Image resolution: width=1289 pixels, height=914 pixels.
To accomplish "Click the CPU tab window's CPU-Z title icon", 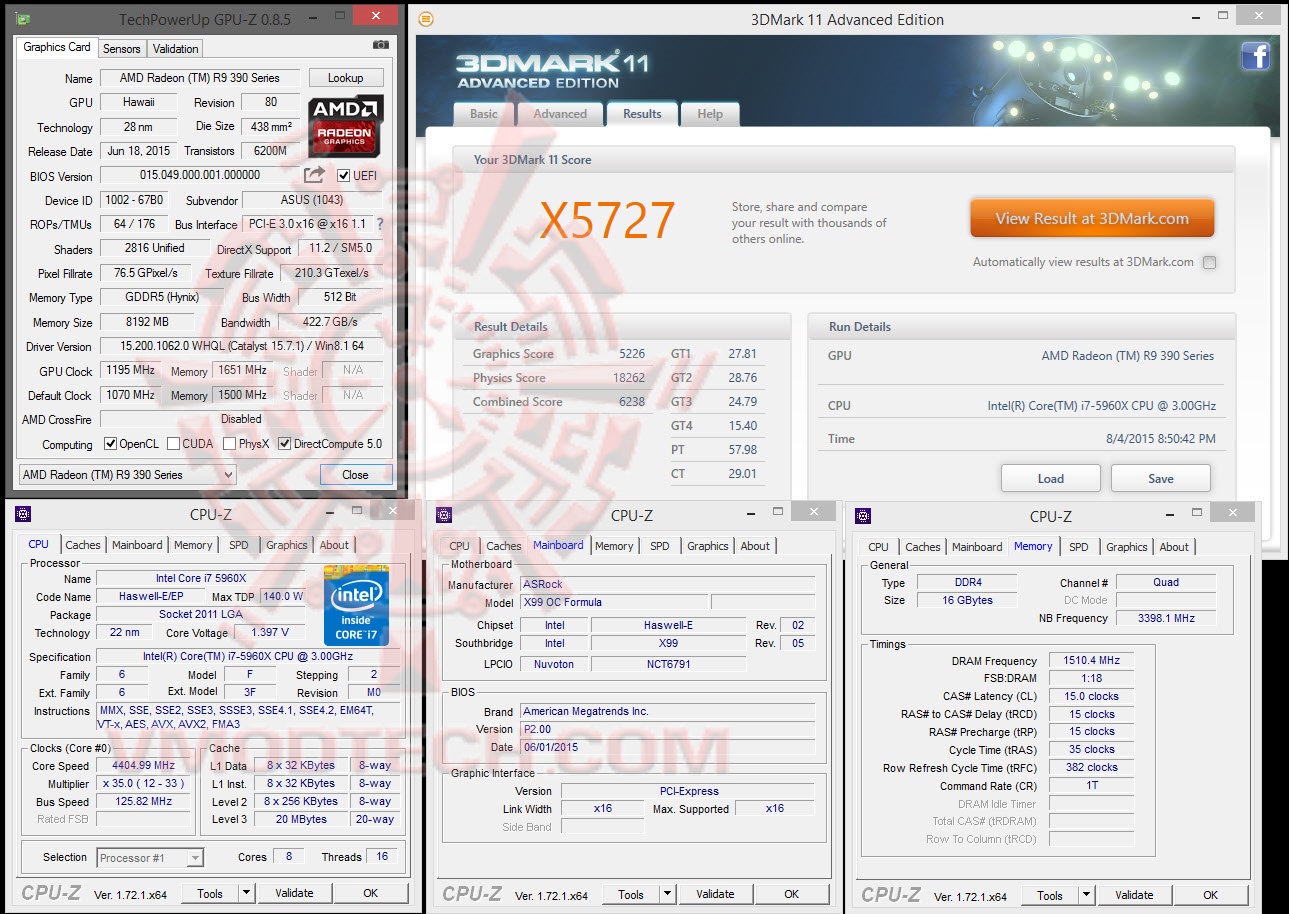I will point(23,514).
